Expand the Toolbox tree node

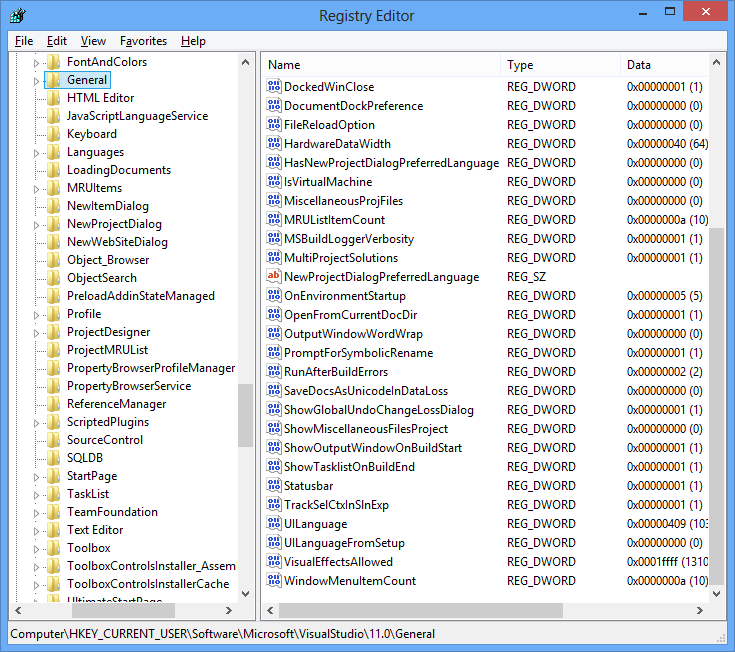(36, 549)
